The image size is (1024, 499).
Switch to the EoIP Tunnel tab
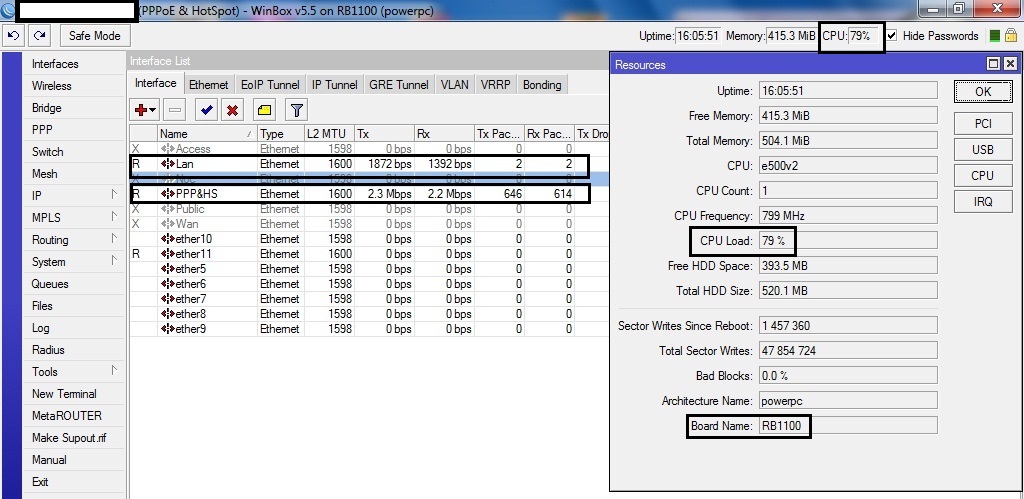pyautogui.click(x=270, y=85)
